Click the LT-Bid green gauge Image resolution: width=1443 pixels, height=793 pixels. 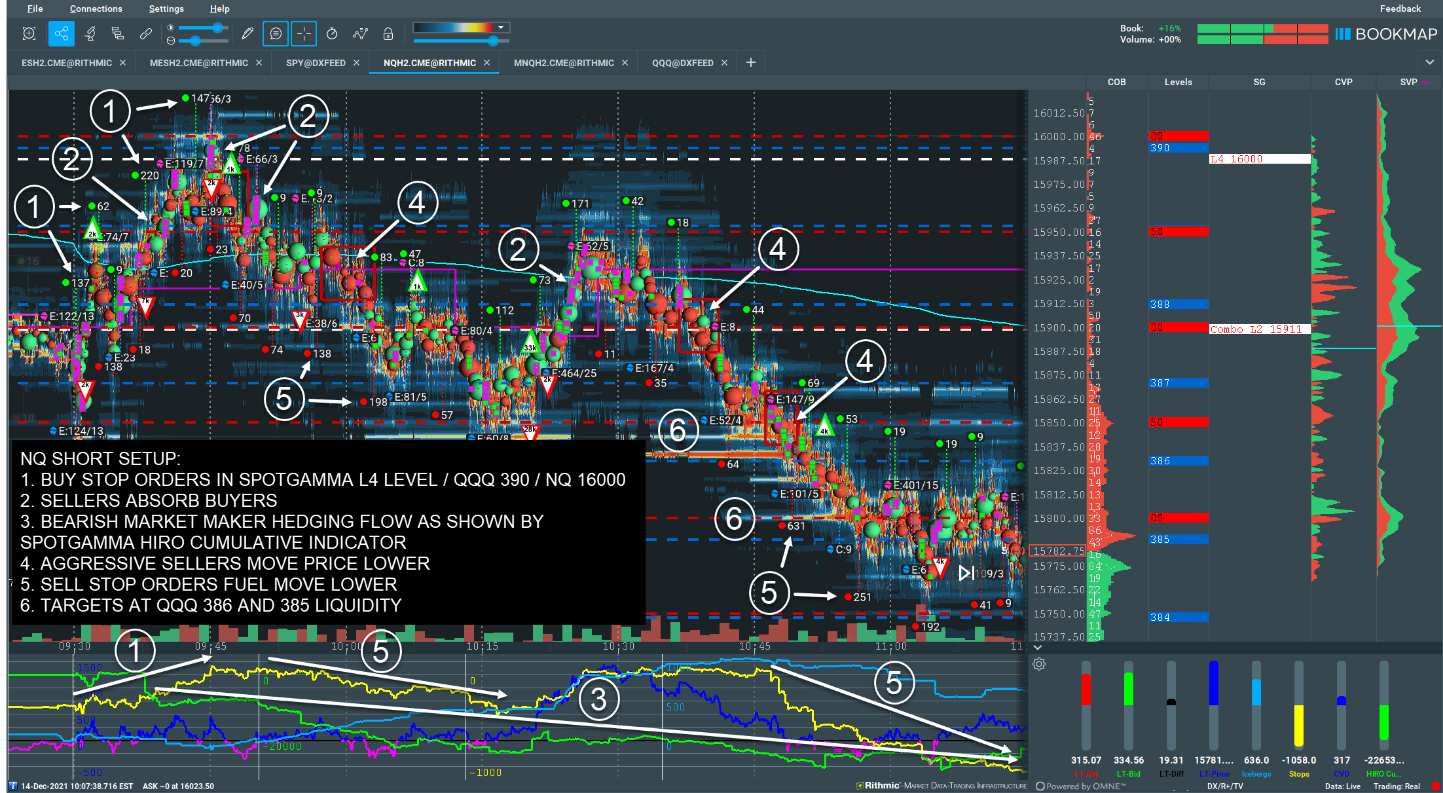(1128, 706)
